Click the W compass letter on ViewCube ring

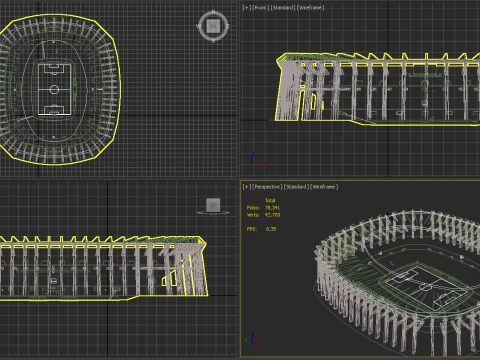pyautogui.click(x=199, y=26)
